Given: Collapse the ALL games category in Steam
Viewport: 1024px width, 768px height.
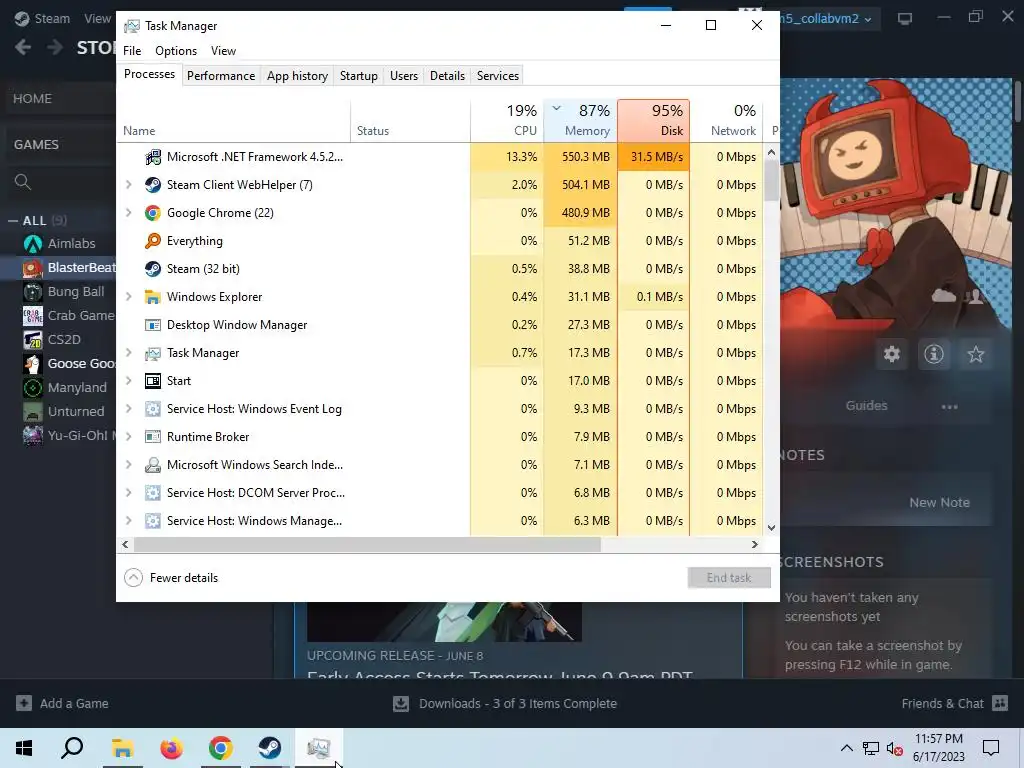Looking at the screenshot, I should [12, 221].
